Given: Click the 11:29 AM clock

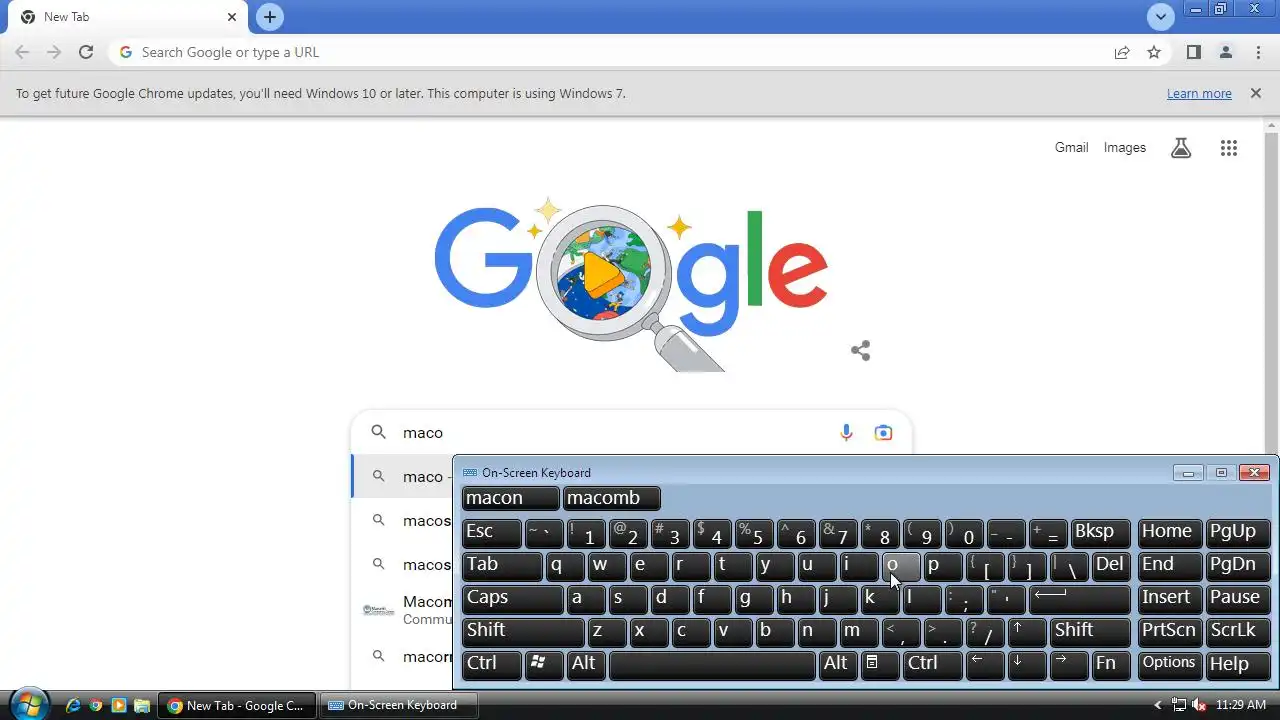Looking at the screenshot, I should [x=1241, y=705].
